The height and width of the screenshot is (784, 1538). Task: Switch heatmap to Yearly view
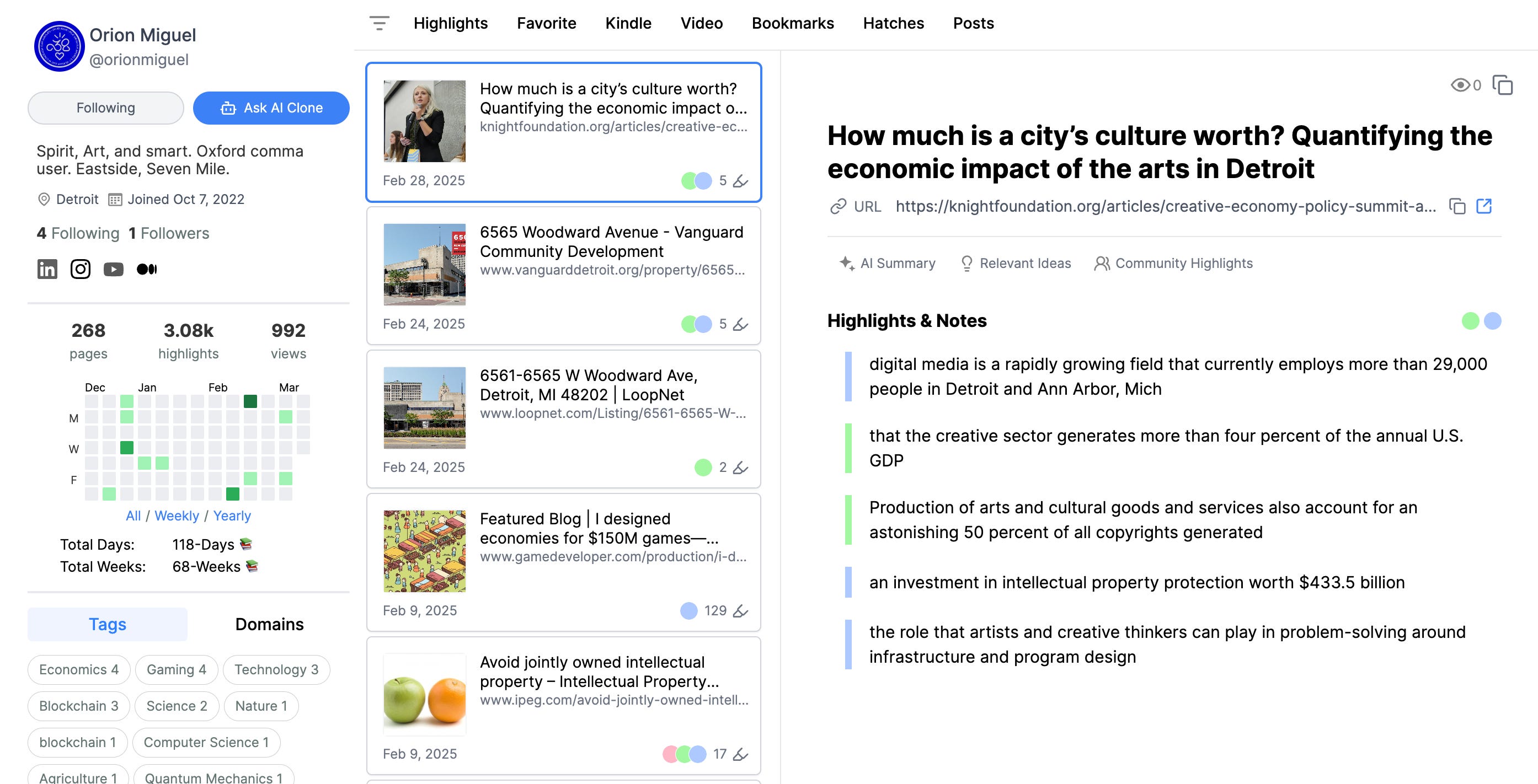pyautogui.click(x=232, y=515)
